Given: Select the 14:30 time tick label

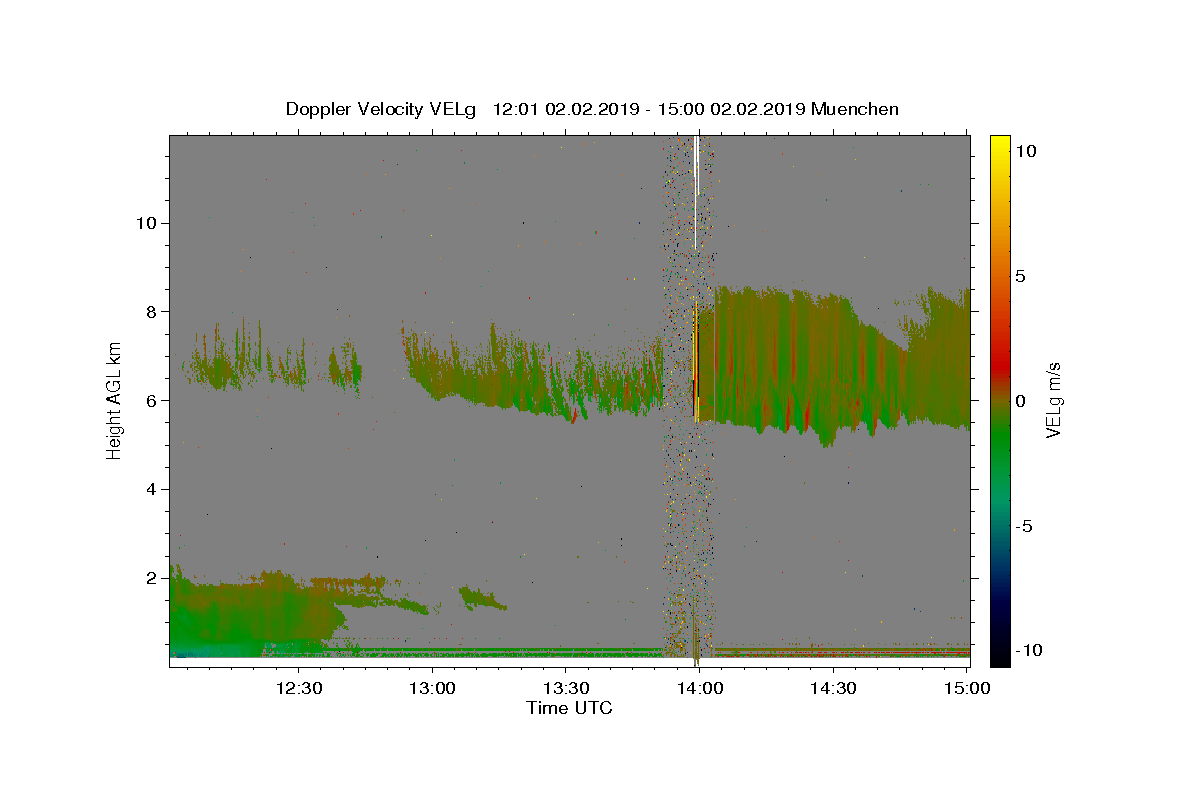Looking at the screenshot, I should (x=833, y=688).
